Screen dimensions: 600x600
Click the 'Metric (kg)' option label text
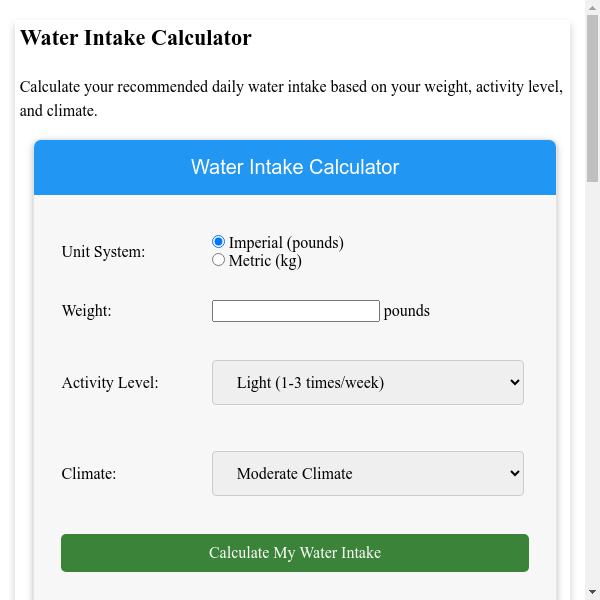[x=265, y=261]
